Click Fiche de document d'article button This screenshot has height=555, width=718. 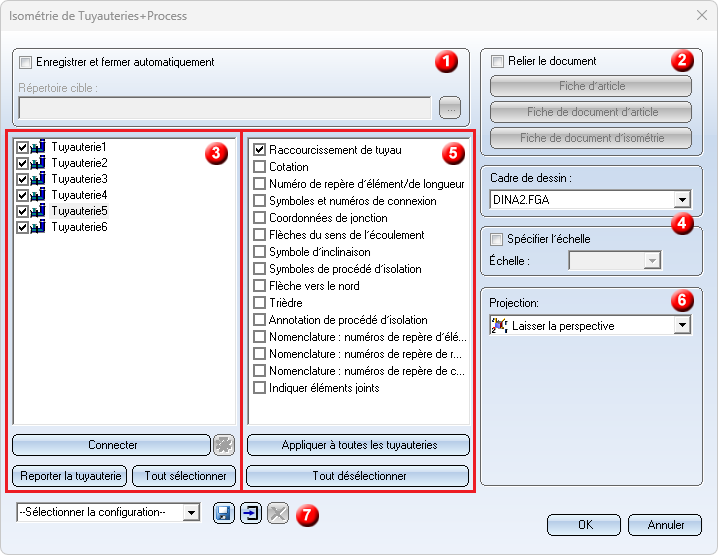[x=591, y=112]
